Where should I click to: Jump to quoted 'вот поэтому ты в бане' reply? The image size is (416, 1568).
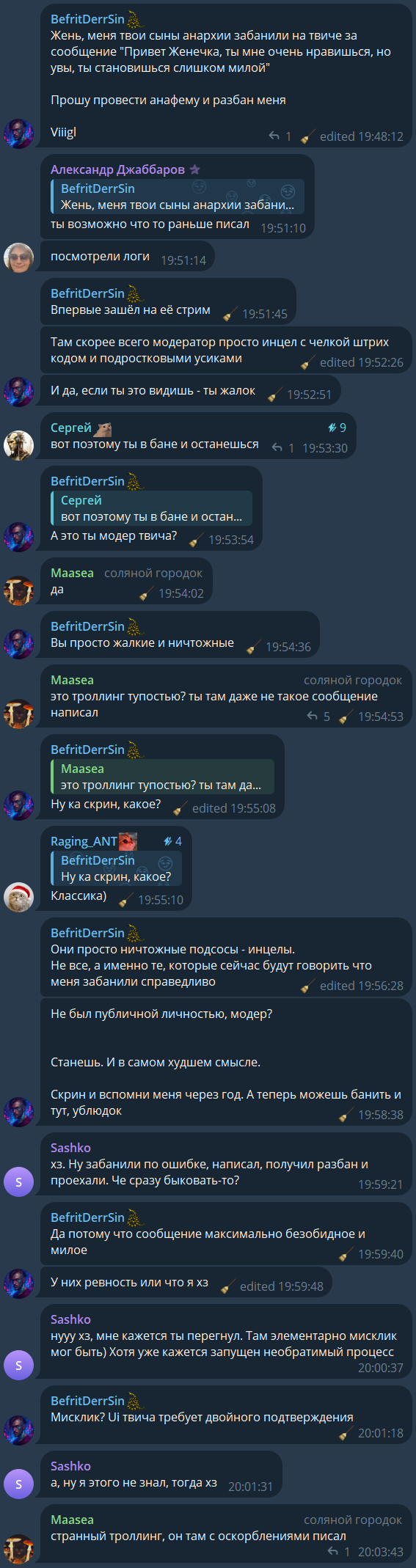point(151,508)
